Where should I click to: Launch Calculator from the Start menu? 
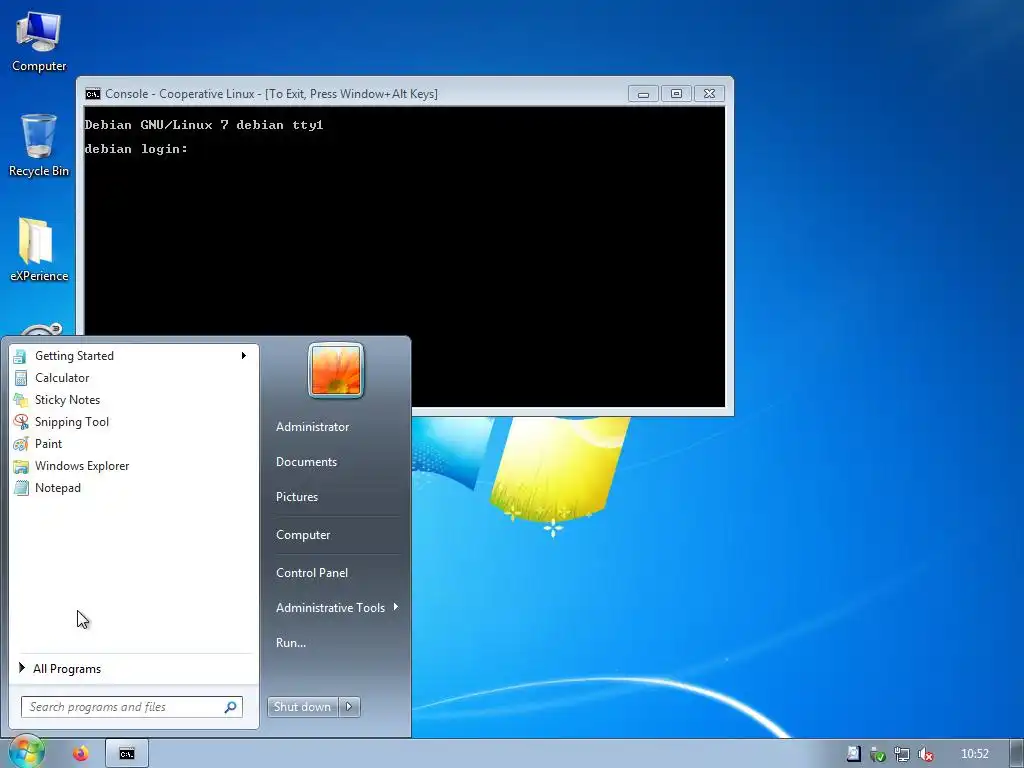[134, 378]
